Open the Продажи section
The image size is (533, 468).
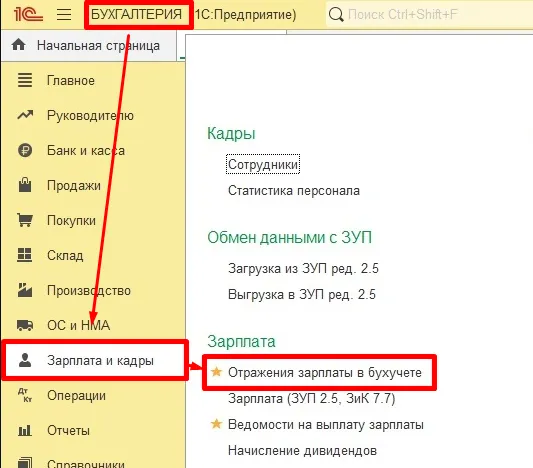[x=74, y=186]
